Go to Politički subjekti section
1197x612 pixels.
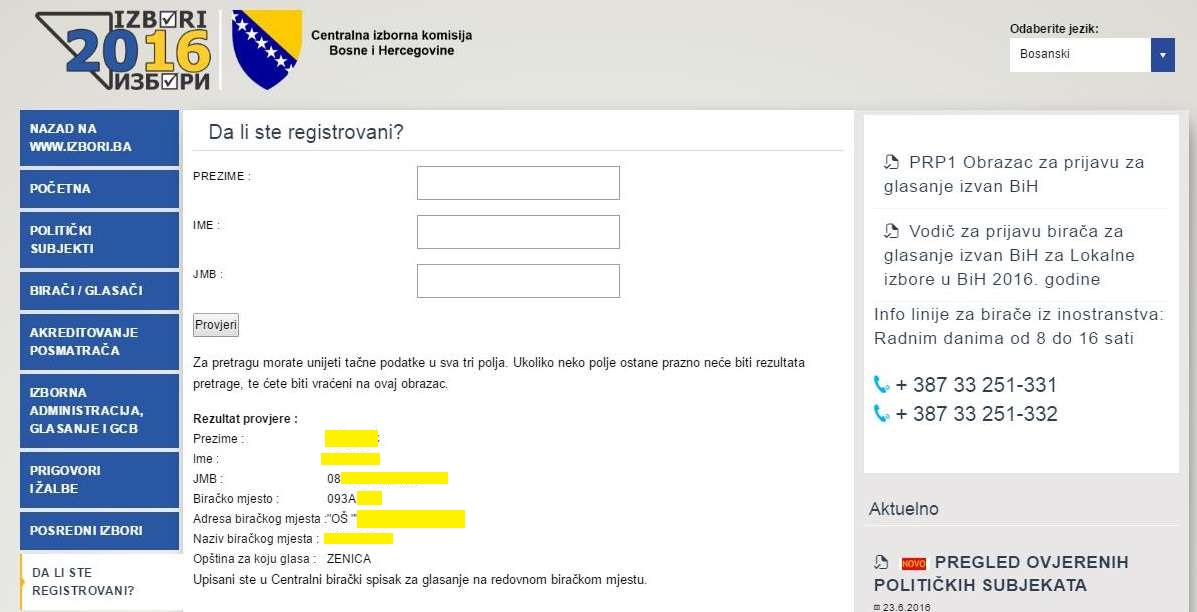(x=99, y=239)
